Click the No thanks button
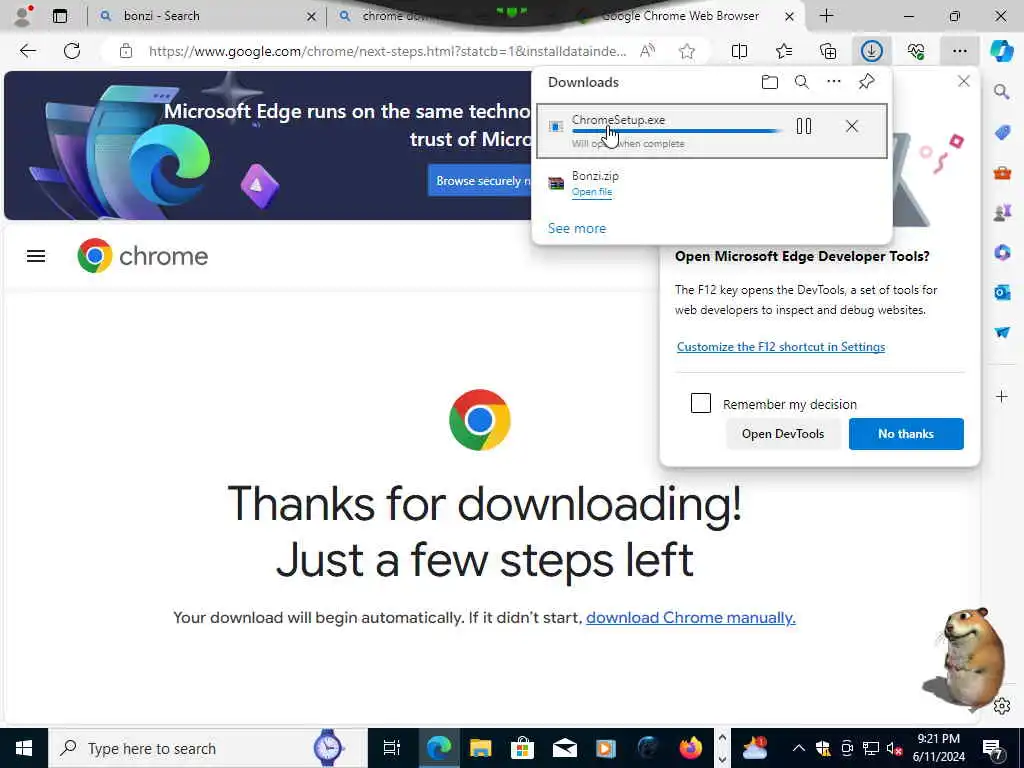 pyautogui.click(x=906, y=434)
